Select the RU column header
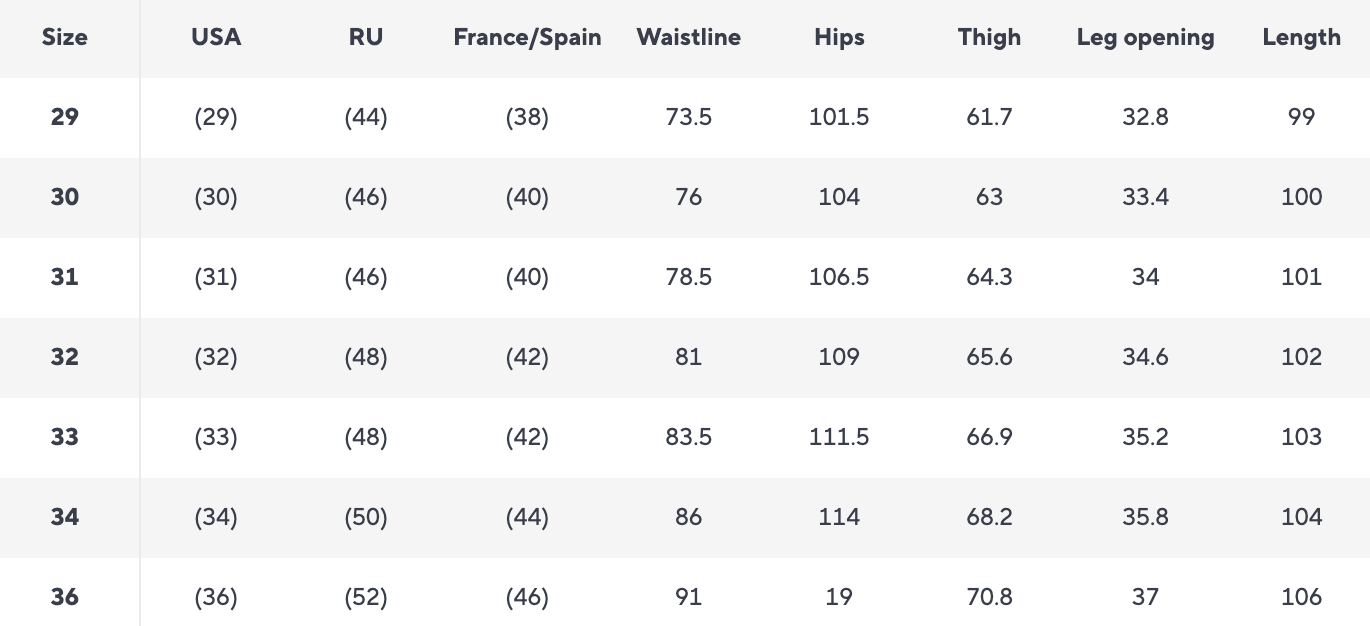This screenshot has height=626, width=1370. click(366, 38)
